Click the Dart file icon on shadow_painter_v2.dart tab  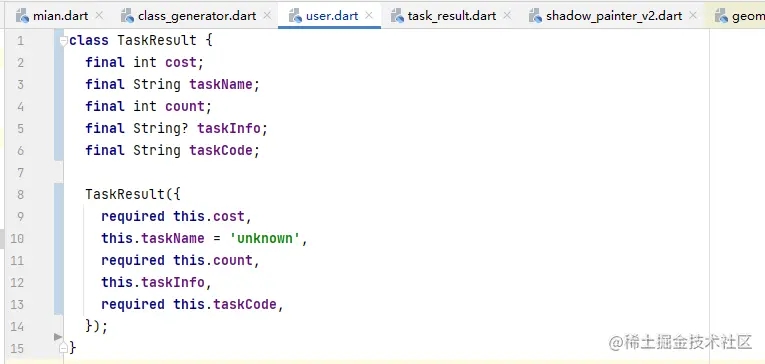tap(536, 16)
